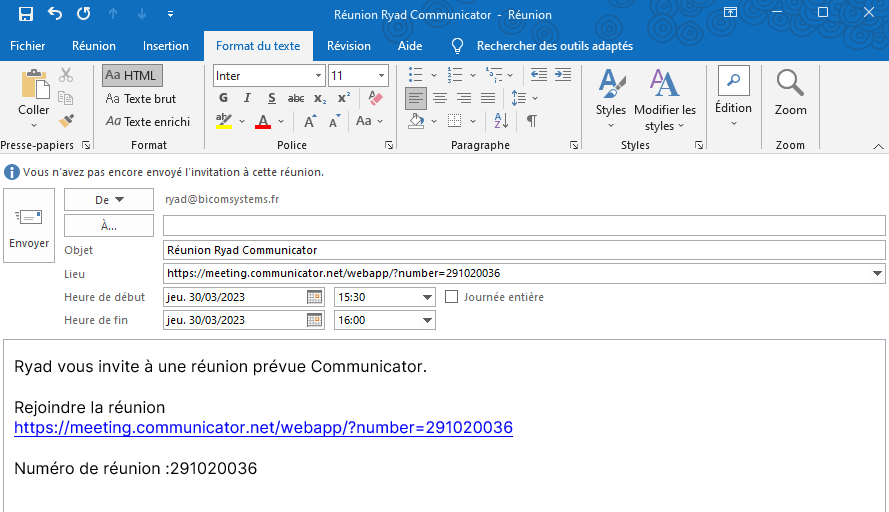
Task: Expand the Lieu location dropdown
Action: click(877, 273)
